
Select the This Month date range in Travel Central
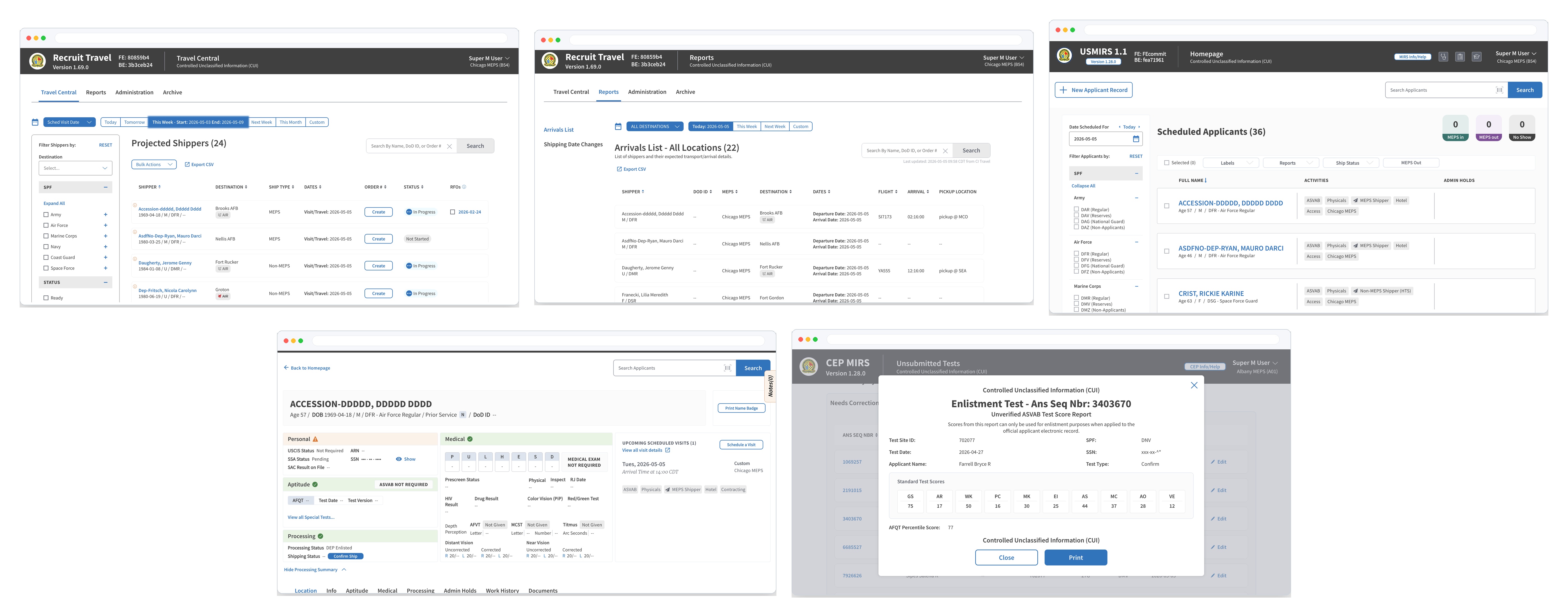[x=290, y=122]
